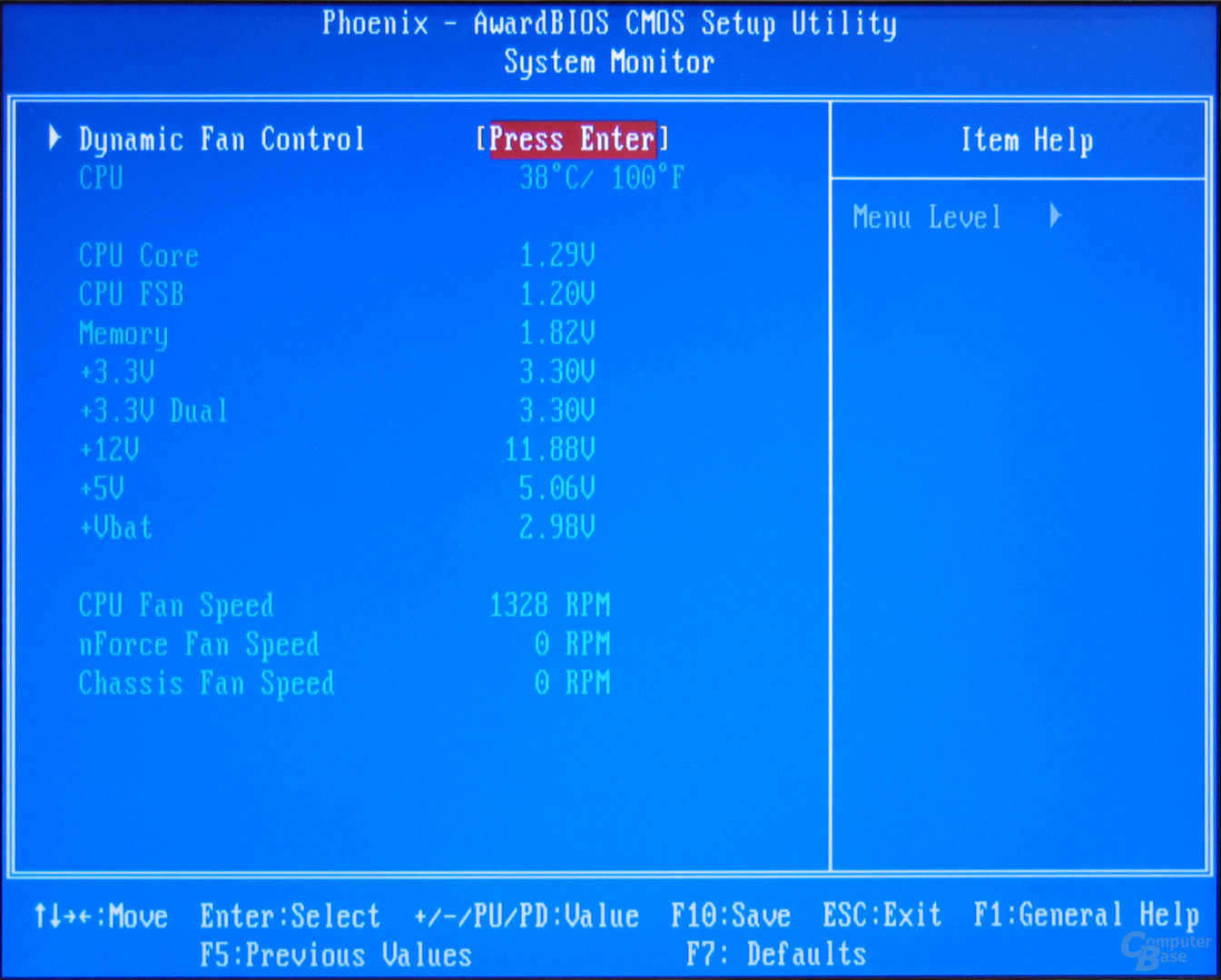Viewport: 1221px width, 980px height.
Task: Click the '+12V' label
Action: [x=109, y=450]
